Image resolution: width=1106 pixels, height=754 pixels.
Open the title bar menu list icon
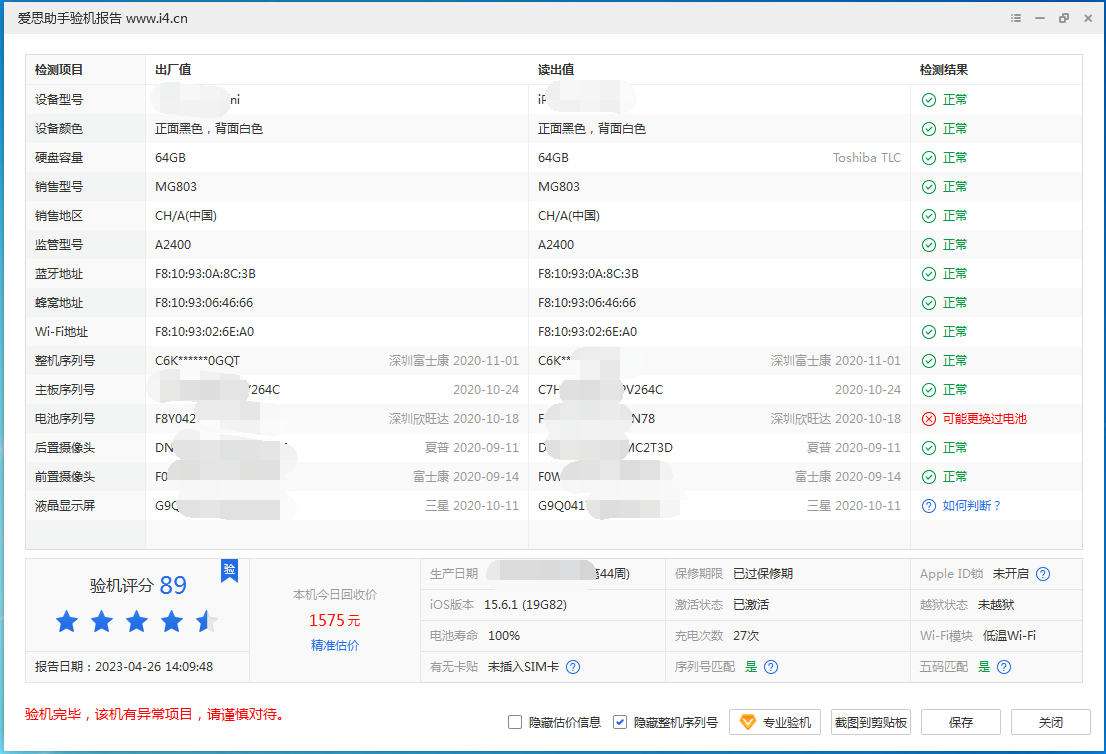1016,18
